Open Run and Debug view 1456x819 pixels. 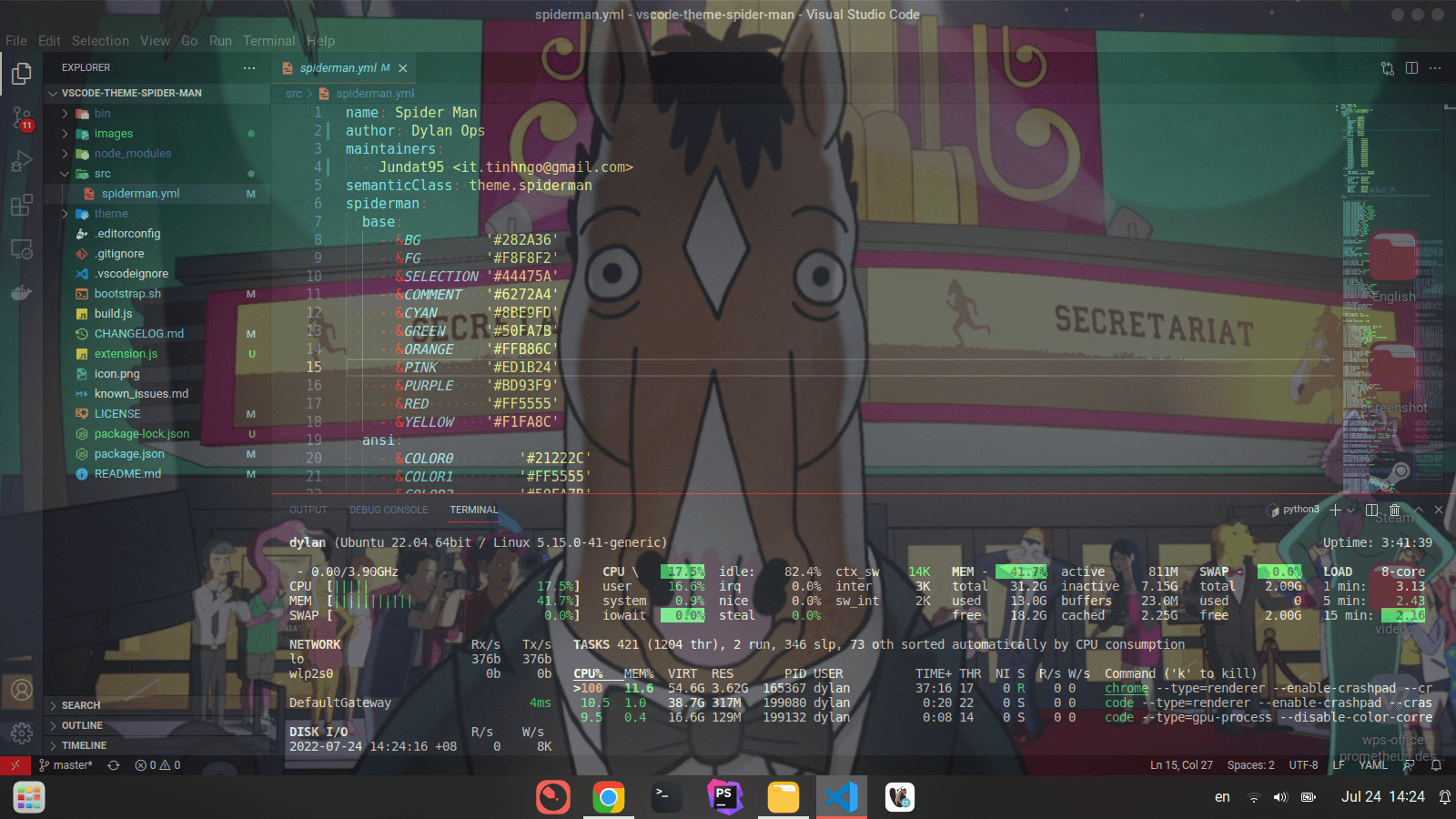coord(22,161)
